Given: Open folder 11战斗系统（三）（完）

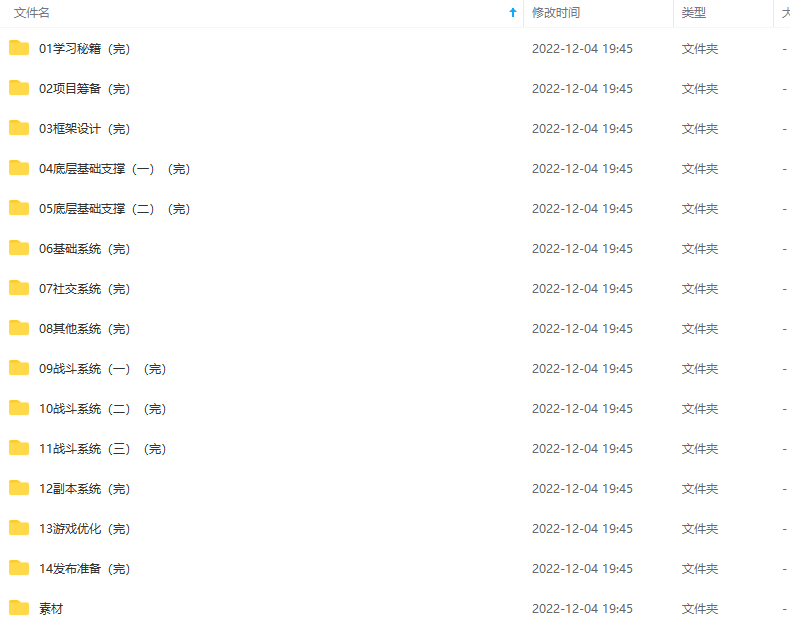Looking at the screenshot, I should [x=103, y=449].
